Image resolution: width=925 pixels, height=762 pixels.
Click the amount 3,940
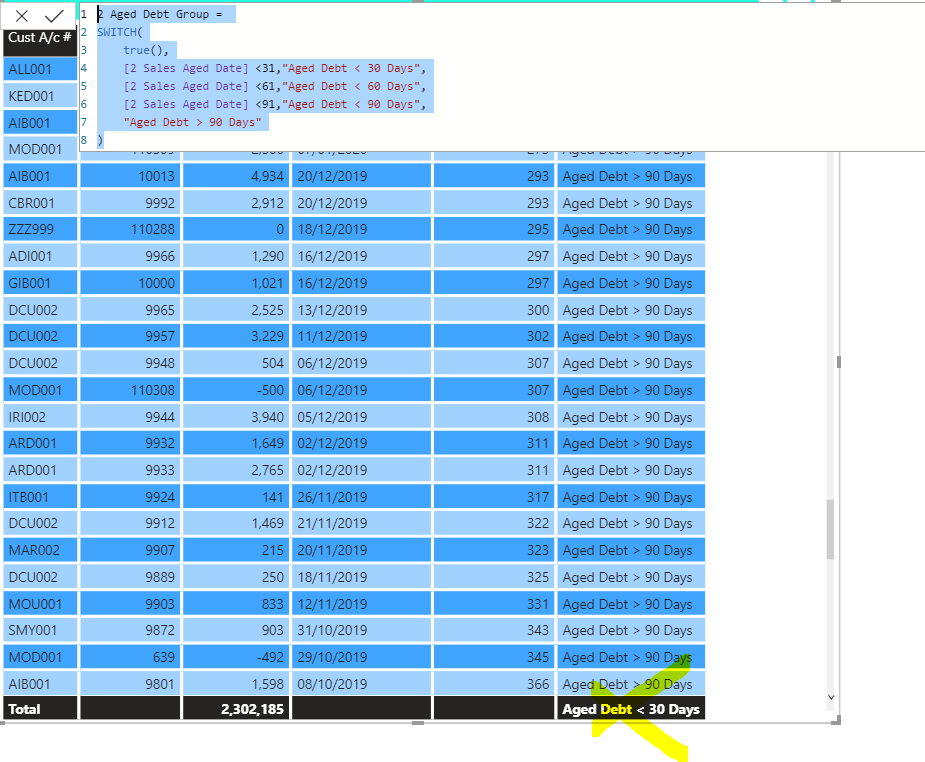(236, 417)
